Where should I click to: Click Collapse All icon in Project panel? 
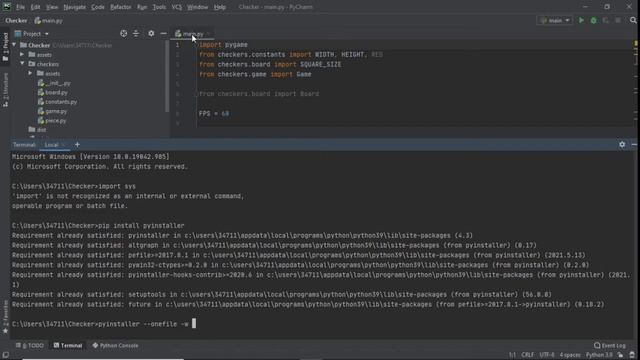click(136, 33)
